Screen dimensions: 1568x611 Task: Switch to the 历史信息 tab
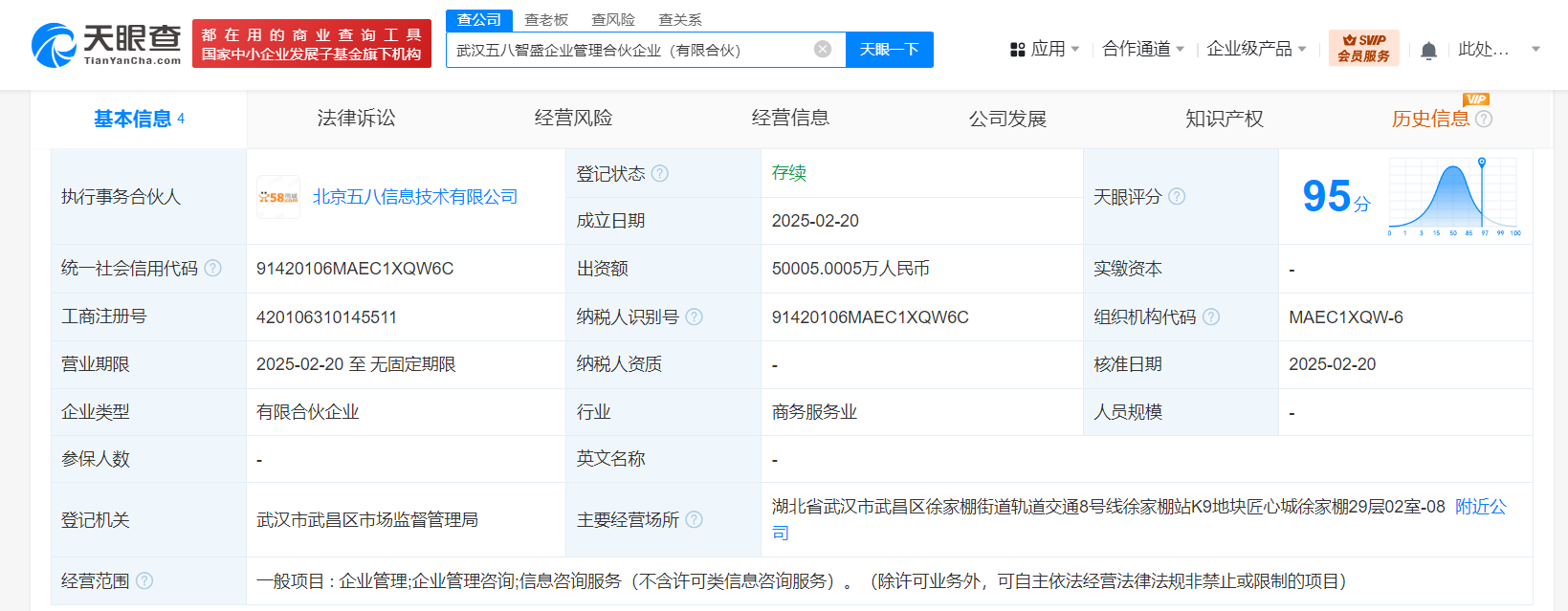click(x=1430, y=119)
